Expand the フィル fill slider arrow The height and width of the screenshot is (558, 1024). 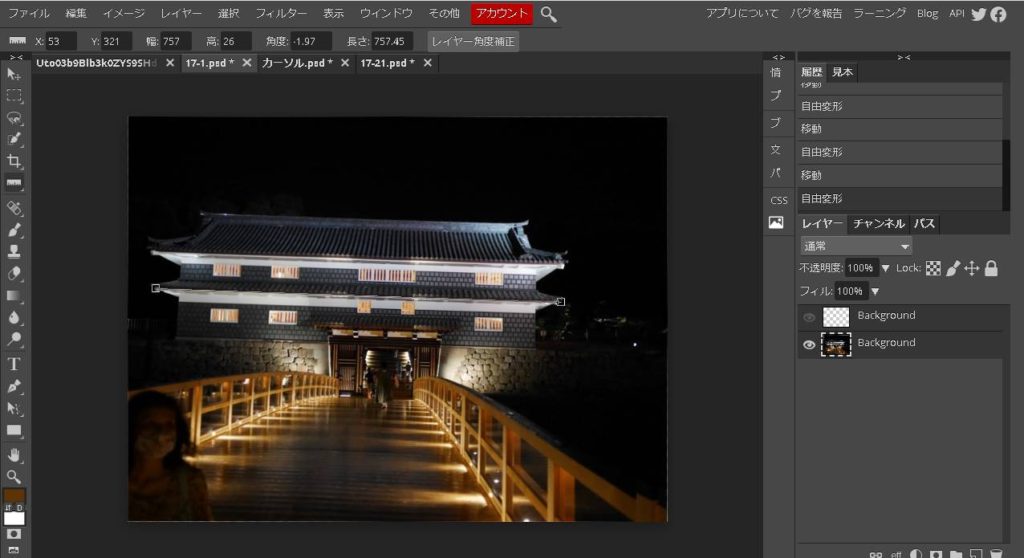click(x=875, y=292)
